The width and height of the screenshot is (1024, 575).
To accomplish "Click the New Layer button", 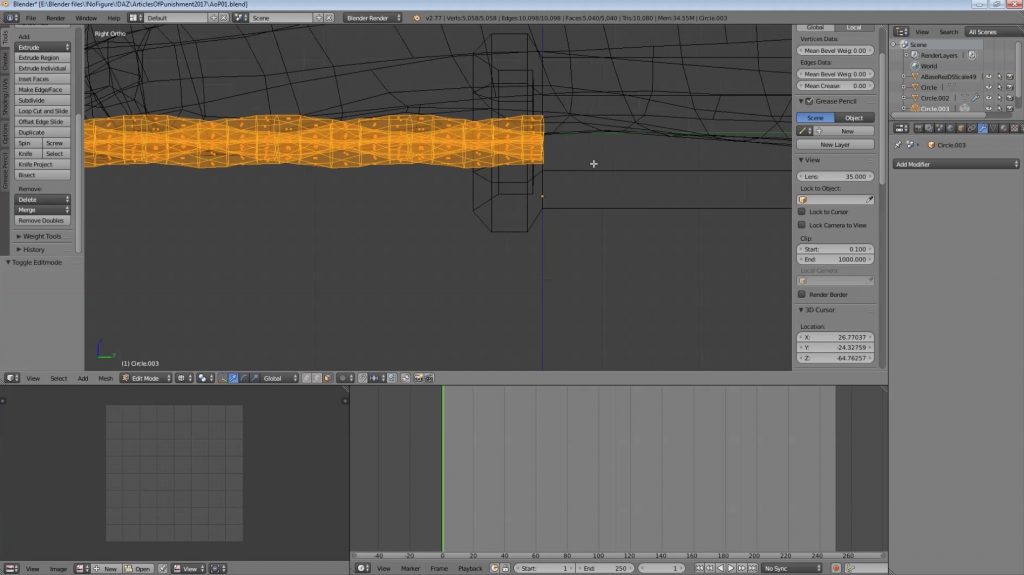I will pos(834,145).
